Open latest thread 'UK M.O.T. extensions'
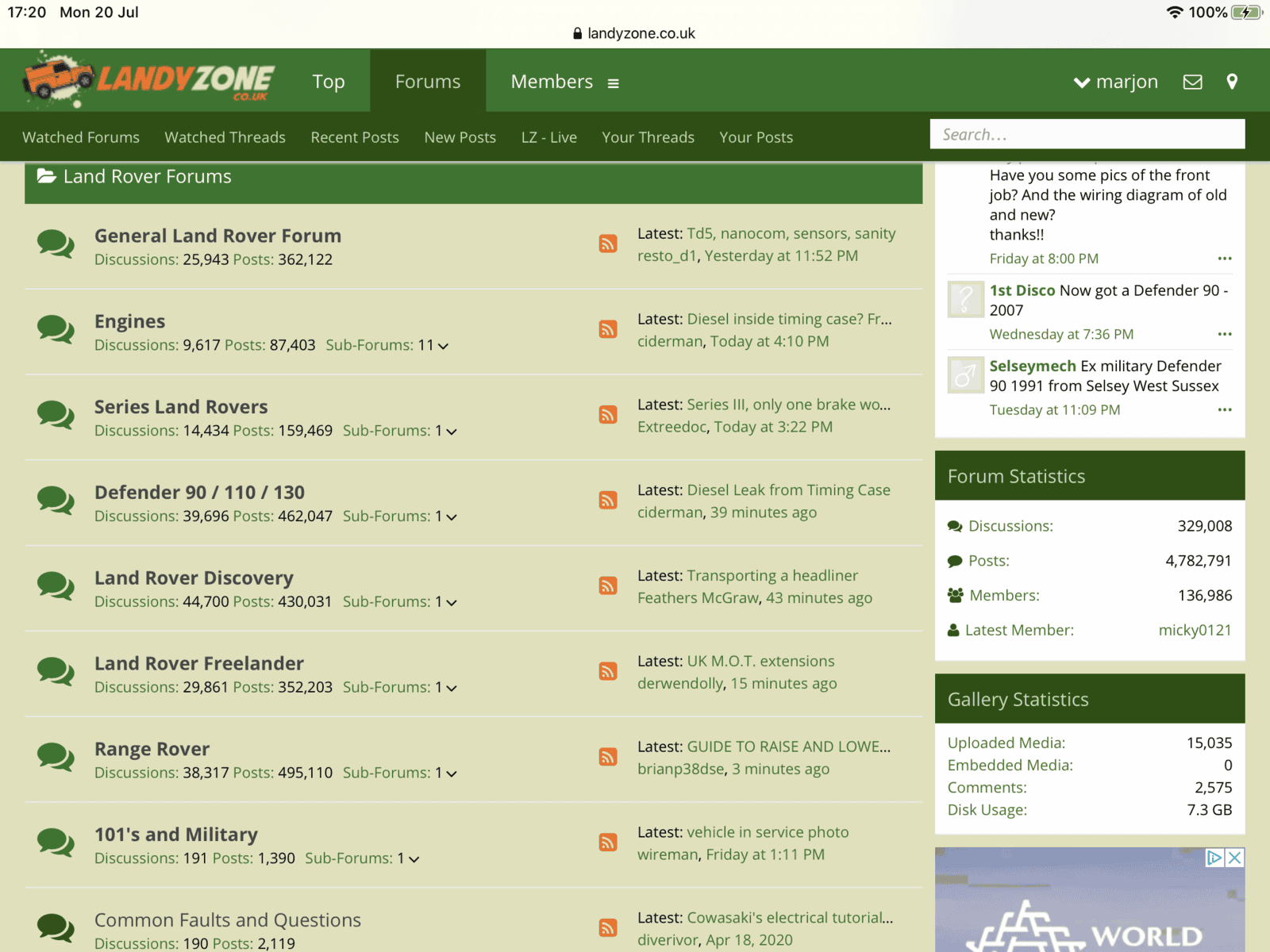This screenshot has height=952, width=1270. click(x=760, y=662)
